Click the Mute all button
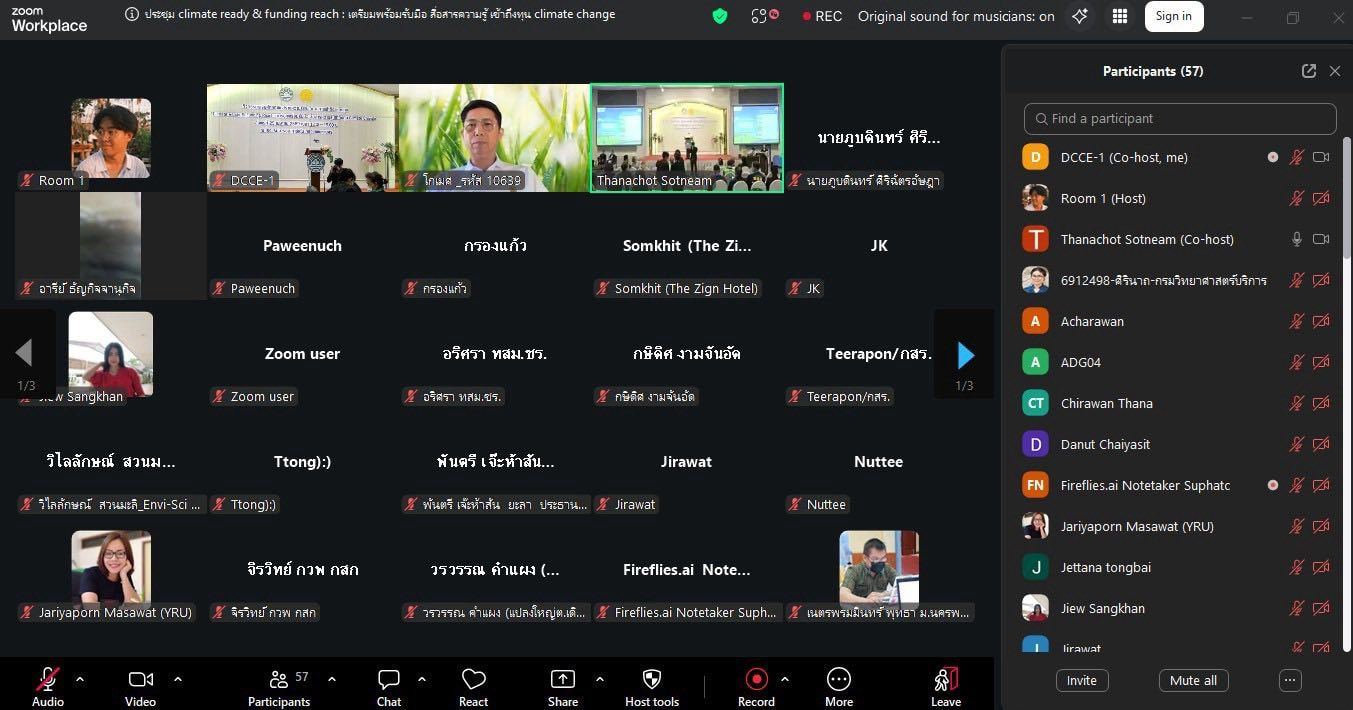Image resolution: width=1353 pixels, height=710 pixels. (1194, 680)
